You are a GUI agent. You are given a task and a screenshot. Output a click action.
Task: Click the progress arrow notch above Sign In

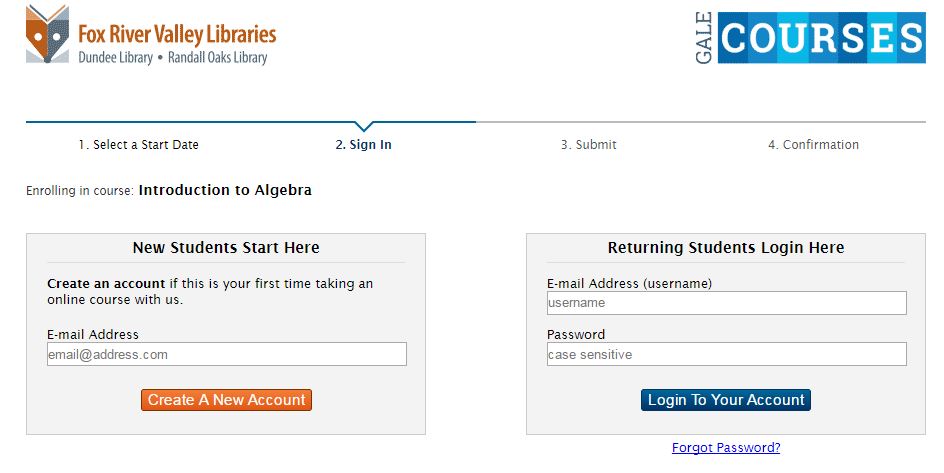364,126
